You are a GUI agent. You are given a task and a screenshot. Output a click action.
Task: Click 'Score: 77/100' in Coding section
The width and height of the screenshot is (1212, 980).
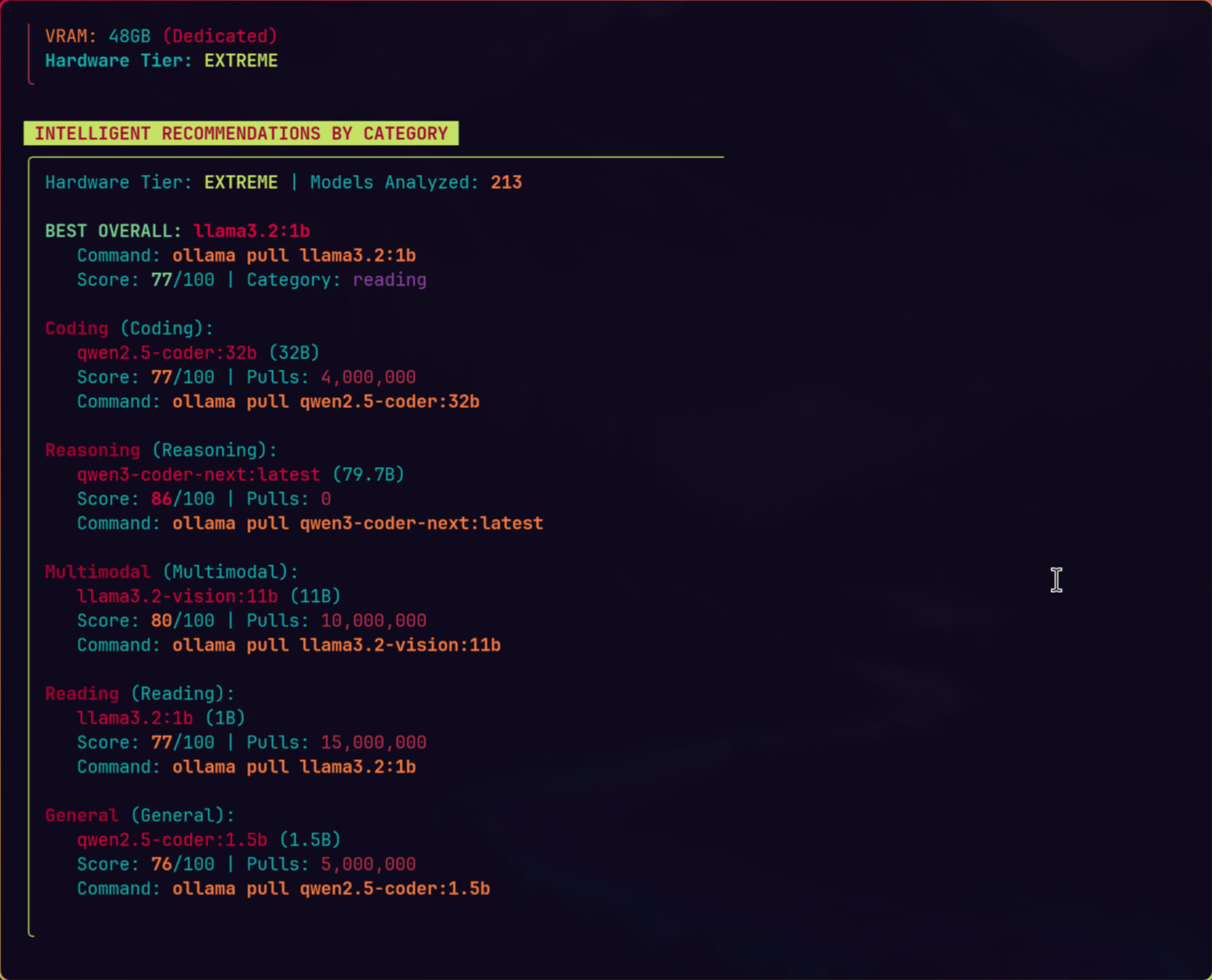pos(146,377)
